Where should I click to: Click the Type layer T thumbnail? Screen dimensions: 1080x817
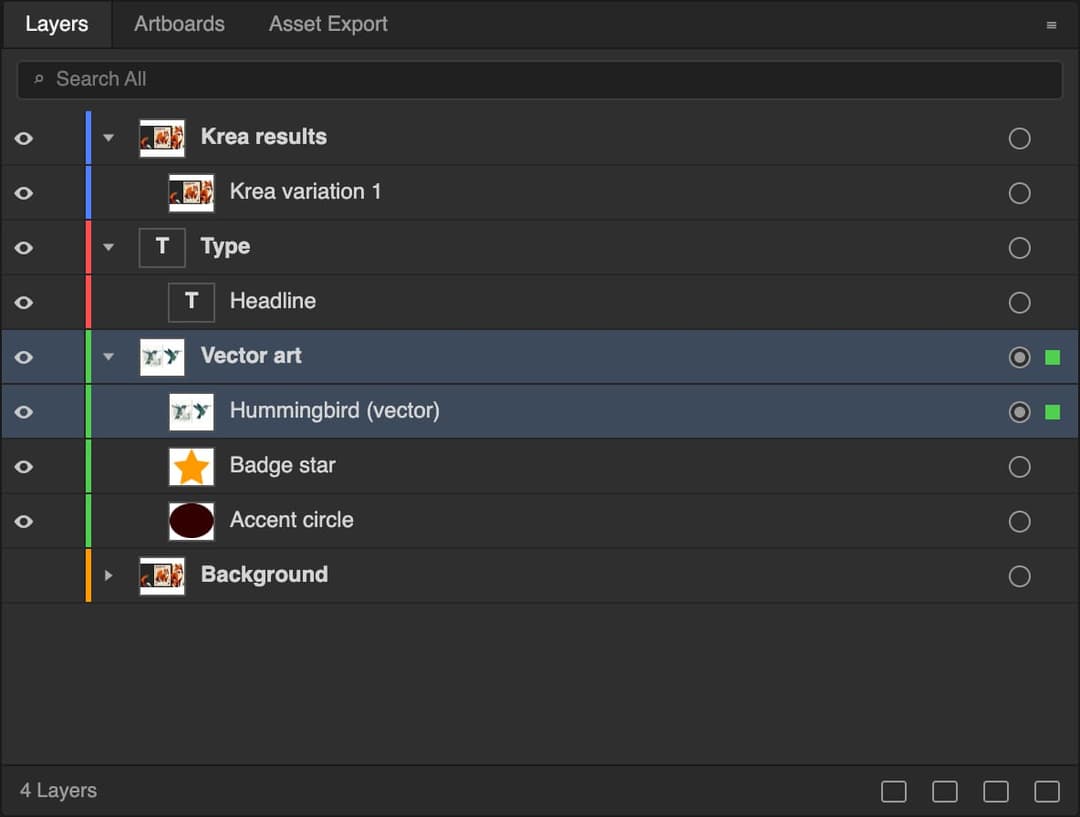pyautogui.click(x=162, y=247)
